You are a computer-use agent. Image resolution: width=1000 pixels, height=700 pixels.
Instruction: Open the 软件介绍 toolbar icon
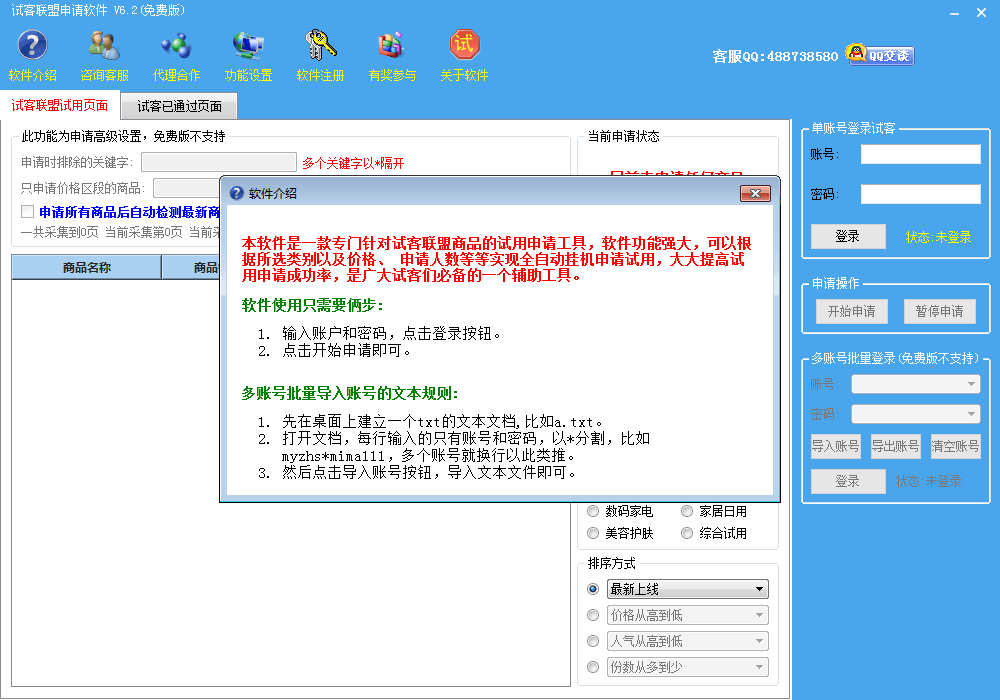pyautogui.click(x=32, y=46)
